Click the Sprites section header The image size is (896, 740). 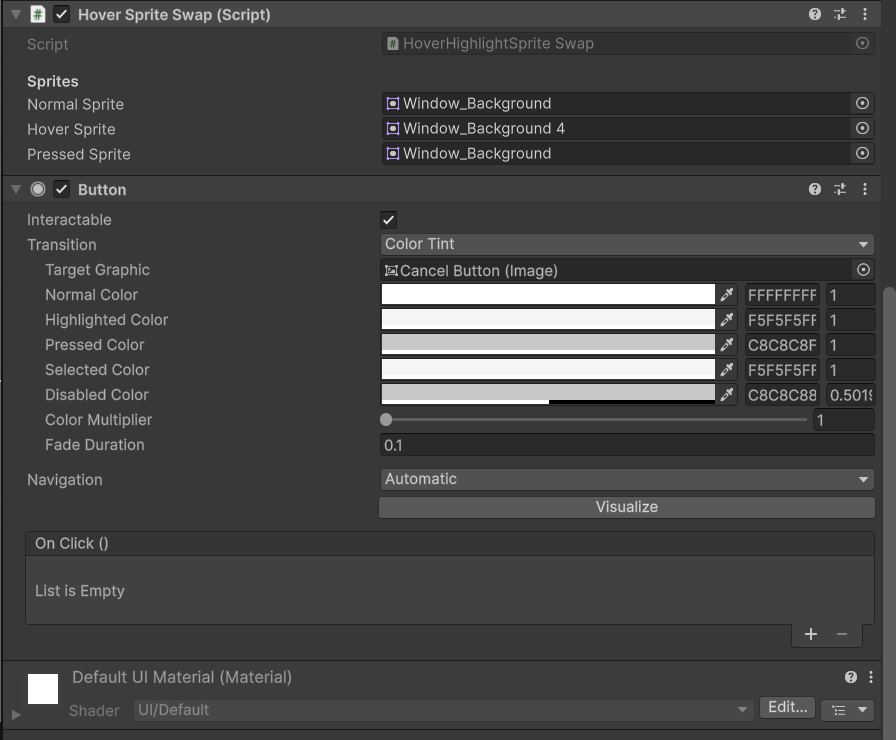point(53,81)
